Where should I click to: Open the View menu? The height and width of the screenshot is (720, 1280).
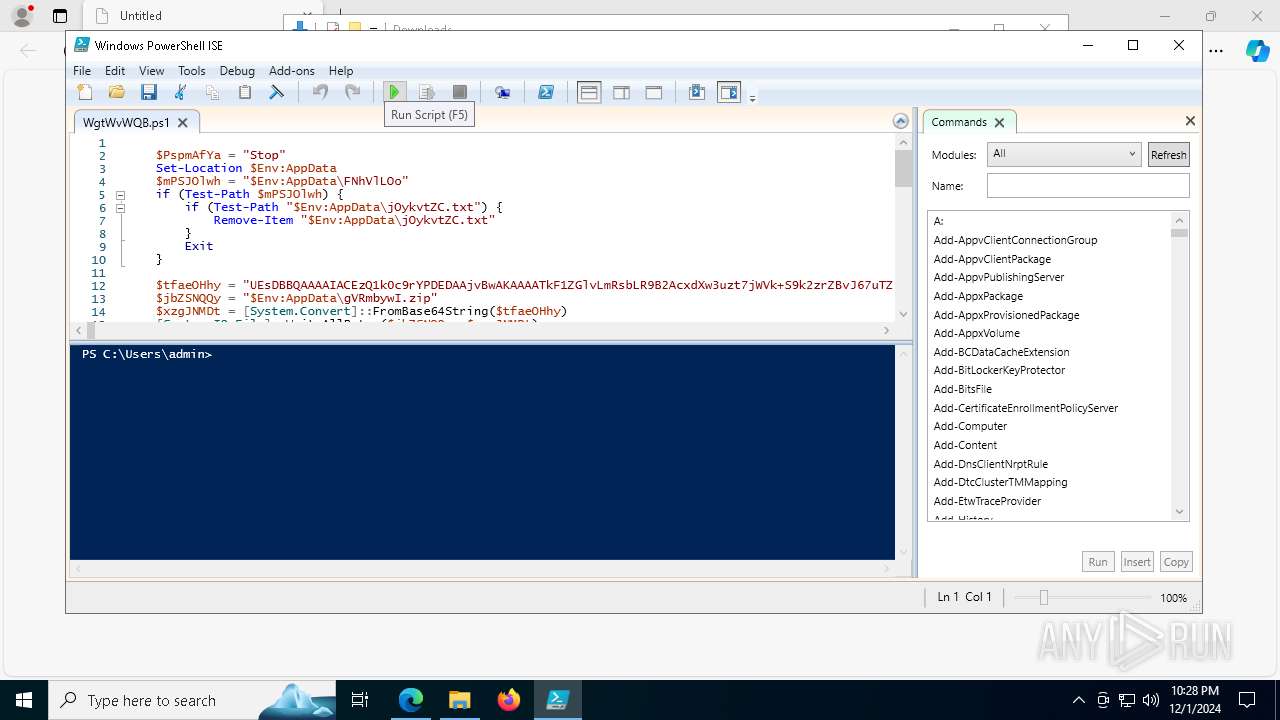pos(151,71)
